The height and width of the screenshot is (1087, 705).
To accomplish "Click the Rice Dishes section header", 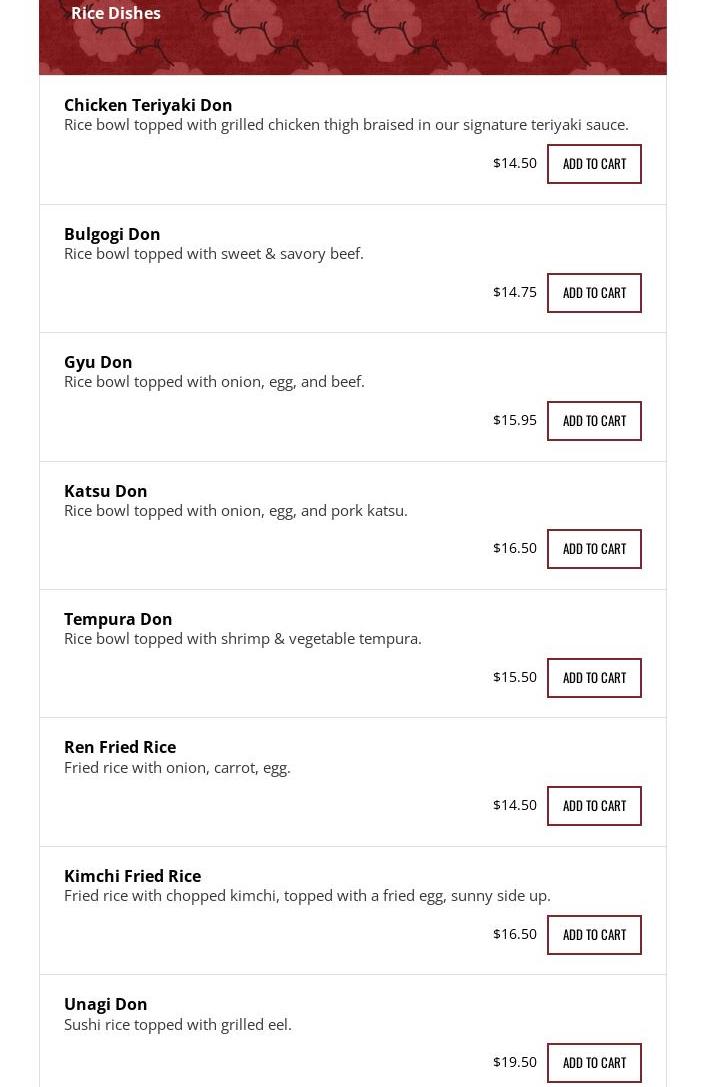I will click(116, 13).
